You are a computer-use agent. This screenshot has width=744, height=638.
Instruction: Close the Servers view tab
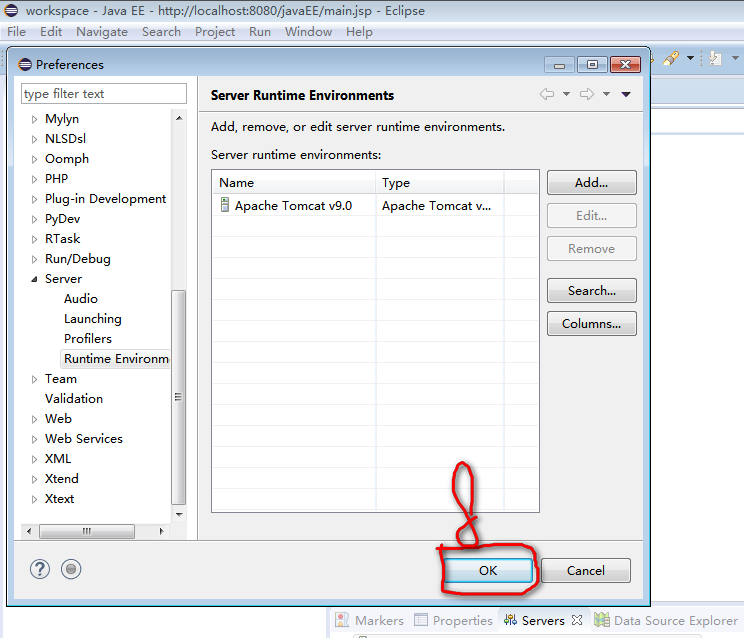click(577, 620)
